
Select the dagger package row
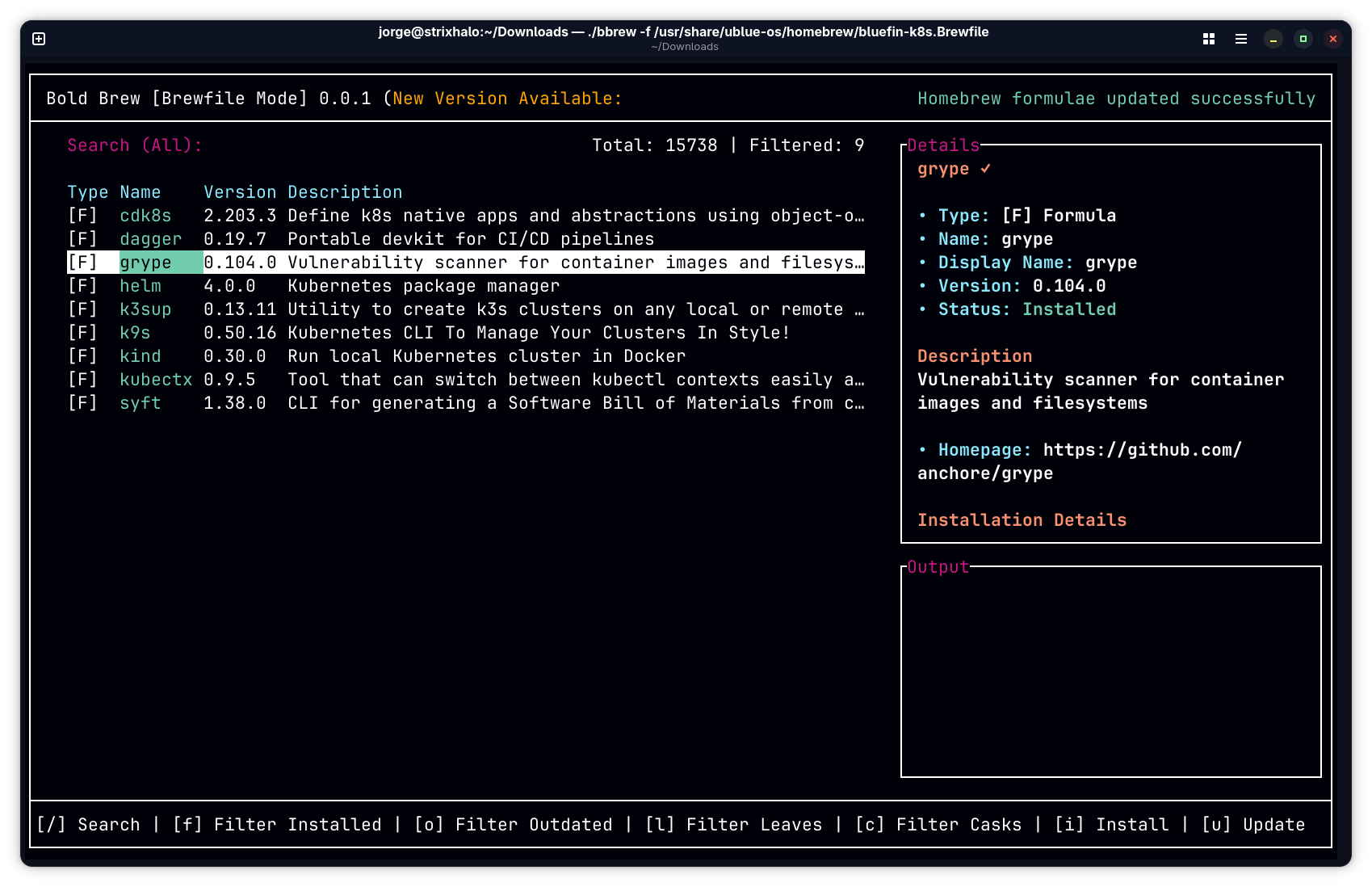[150, 239]
